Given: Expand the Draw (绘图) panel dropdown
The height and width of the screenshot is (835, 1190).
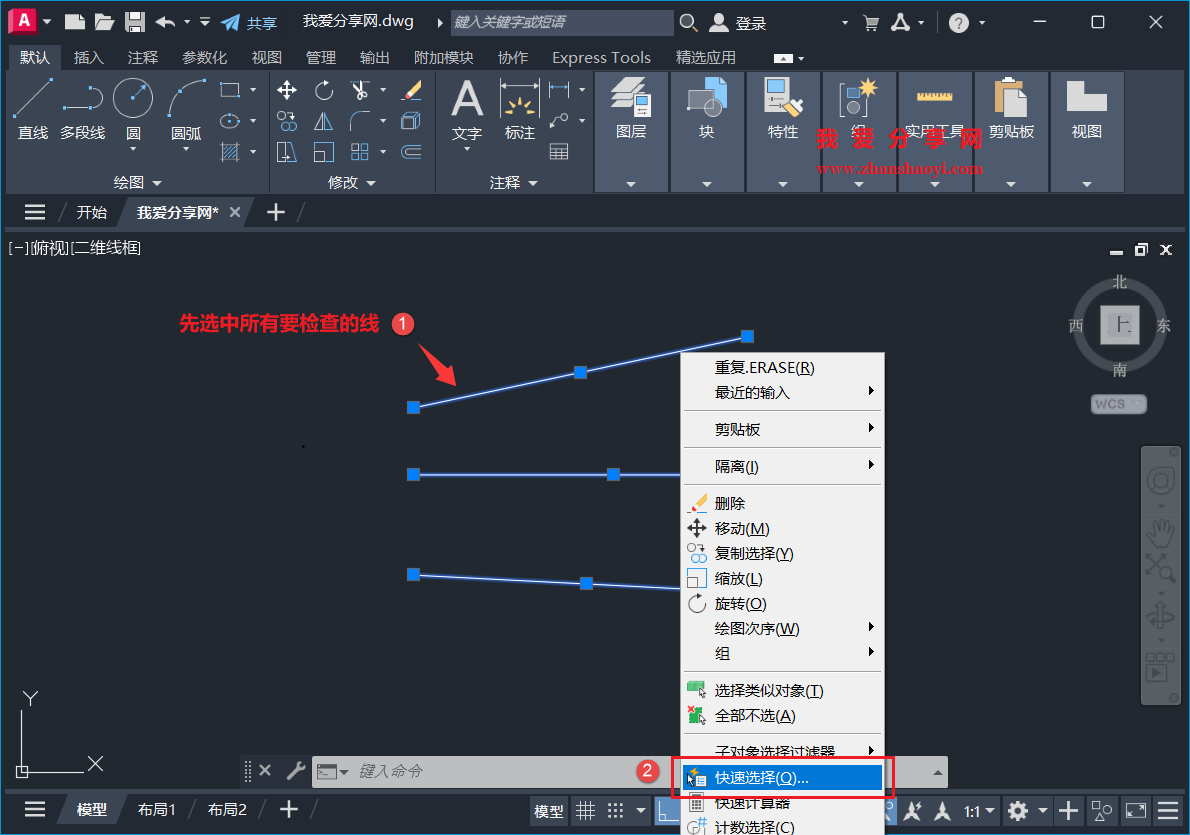Looking at the screenshot, I should pyautogui.click(x=137, y=182).
